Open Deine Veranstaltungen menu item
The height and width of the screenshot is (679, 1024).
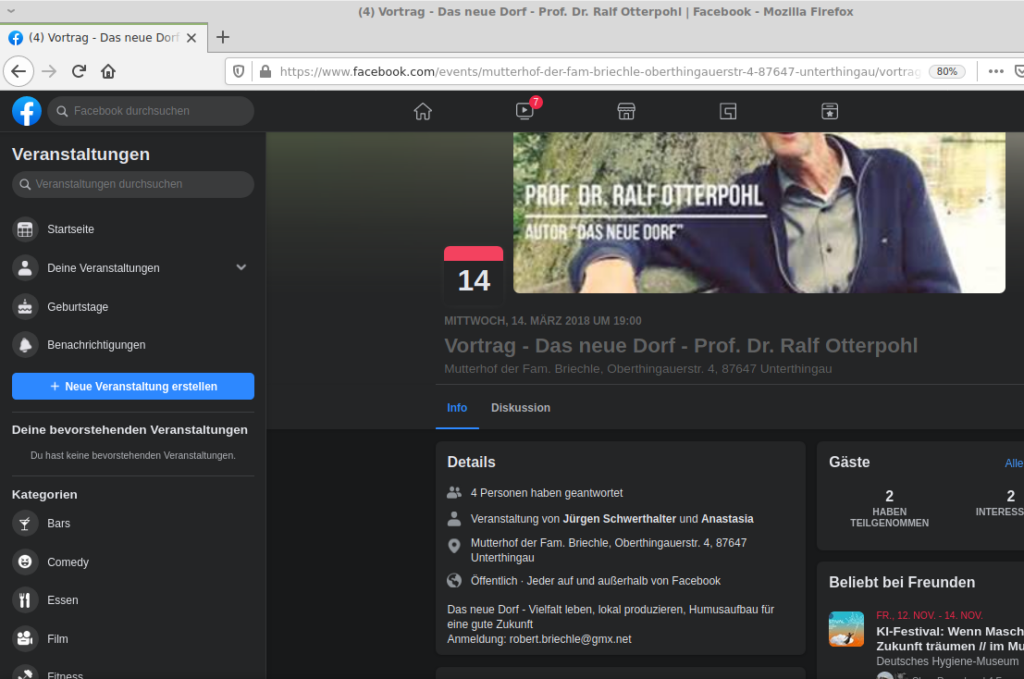(133, 268)
